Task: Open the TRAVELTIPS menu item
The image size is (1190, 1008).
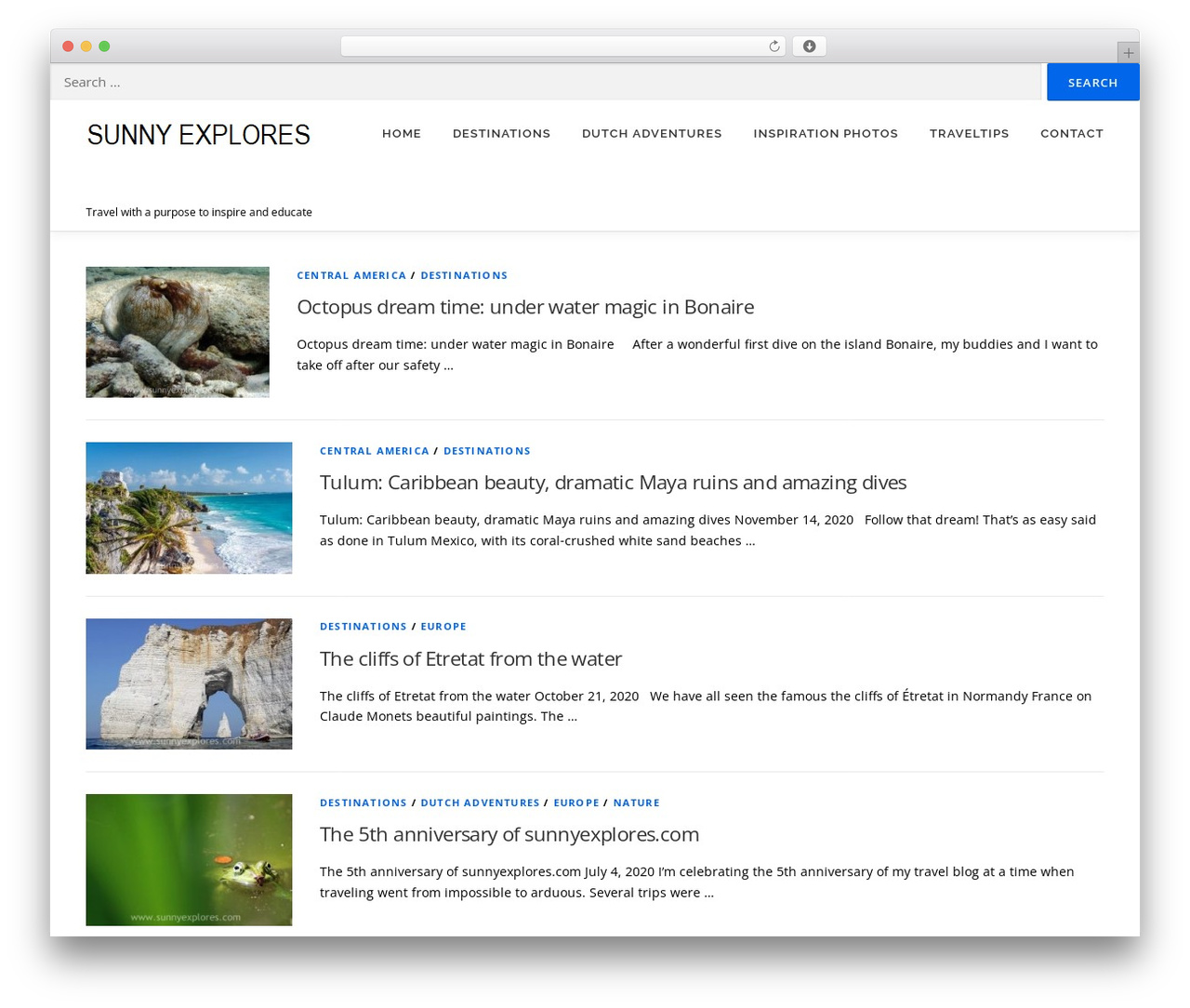Action: [969, 133]
